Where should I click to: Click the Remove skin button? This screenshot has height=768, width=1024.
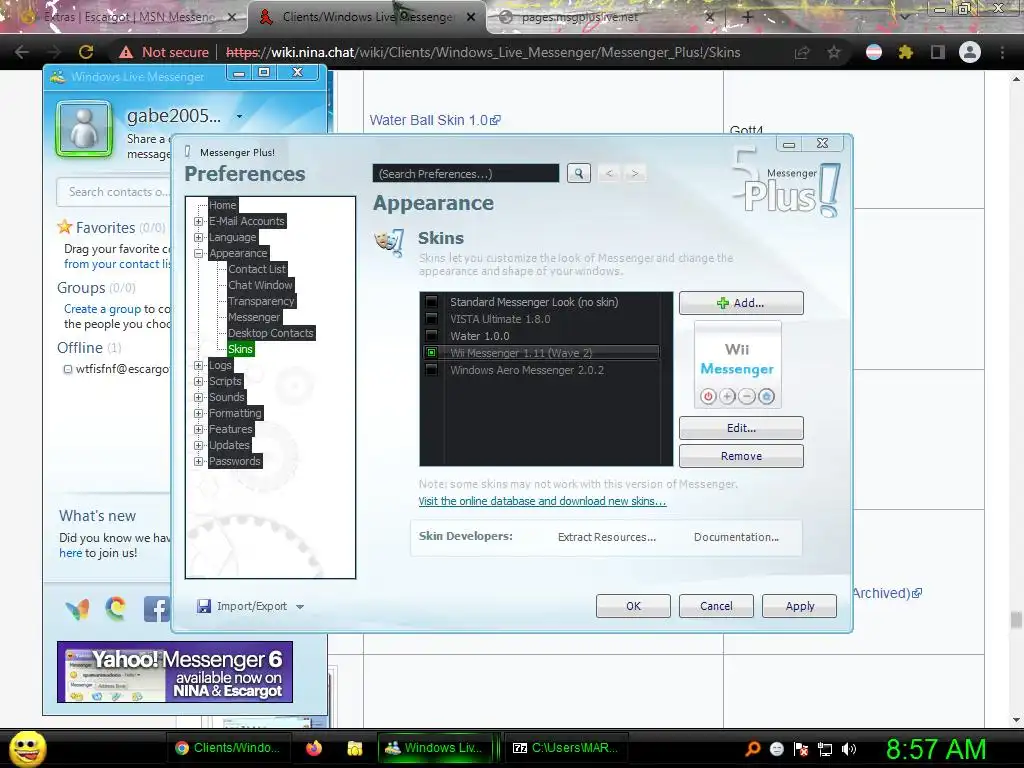(x=741, y=456)
